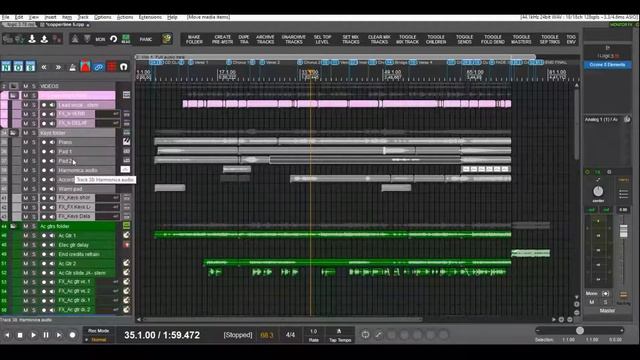Click the icon on the Harmonica audio track
640x360 pixels.
(125, 169)
